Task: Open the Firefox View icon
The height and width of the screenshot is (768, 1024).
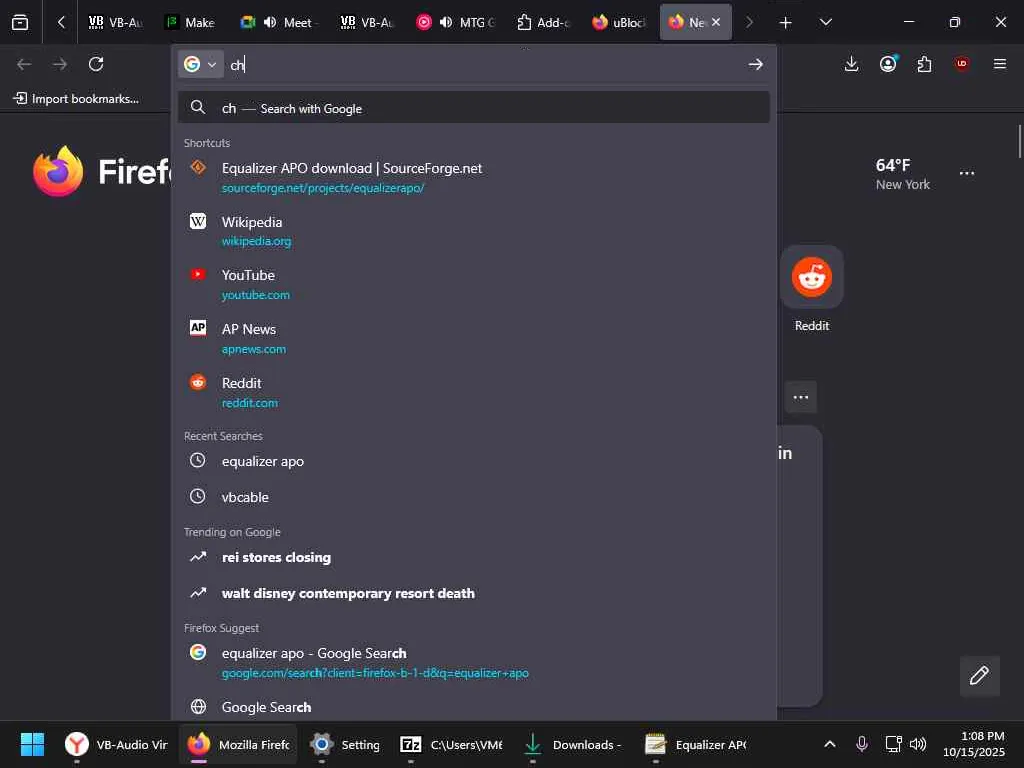Action: [x=20, y=22]
